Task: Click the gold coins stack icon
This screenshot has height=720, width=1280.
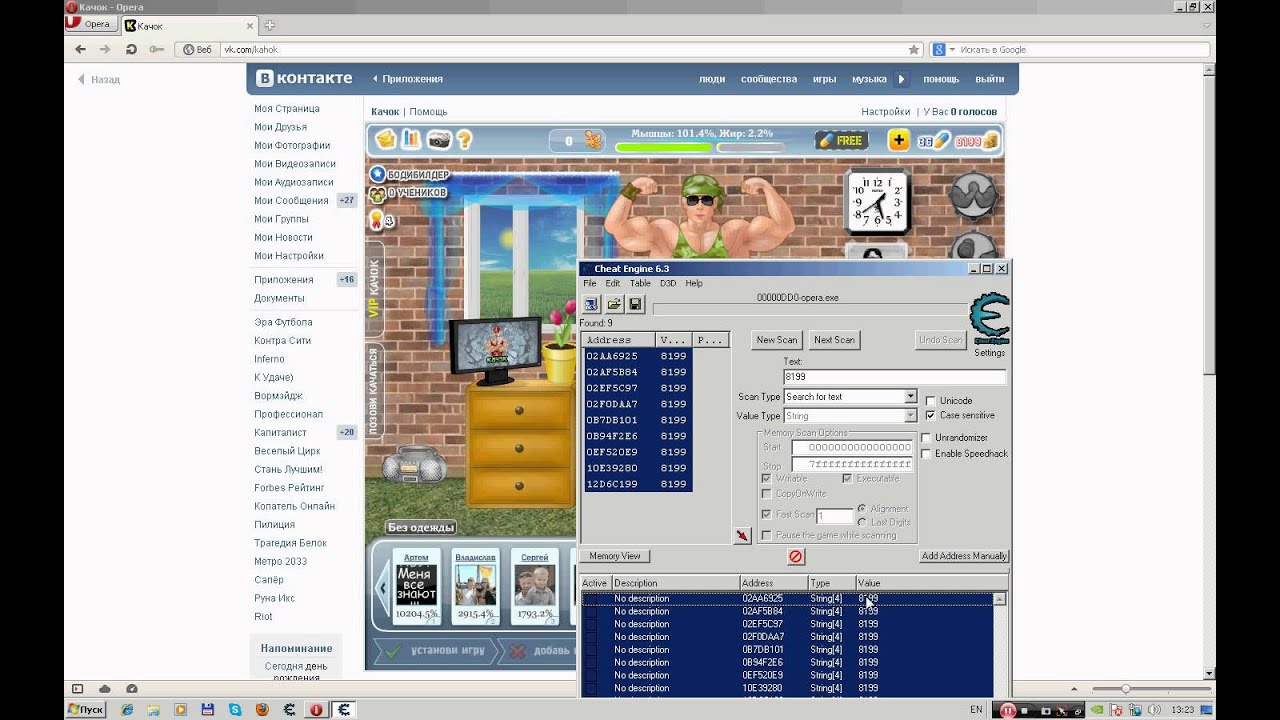Action: pos(990,141)
